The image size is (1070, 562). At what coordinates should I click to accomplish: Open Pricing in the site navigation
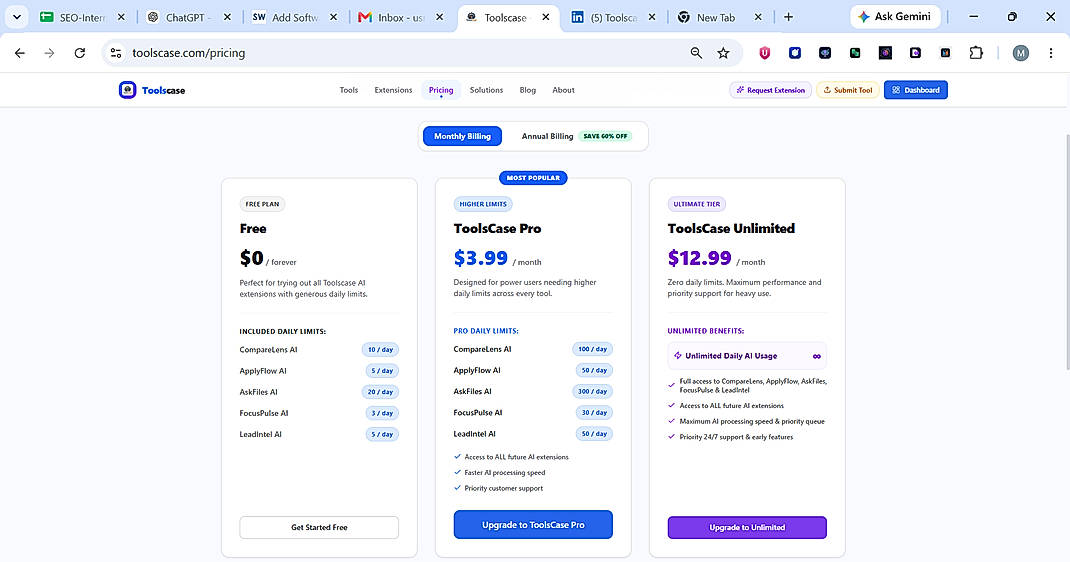(441, 90)
